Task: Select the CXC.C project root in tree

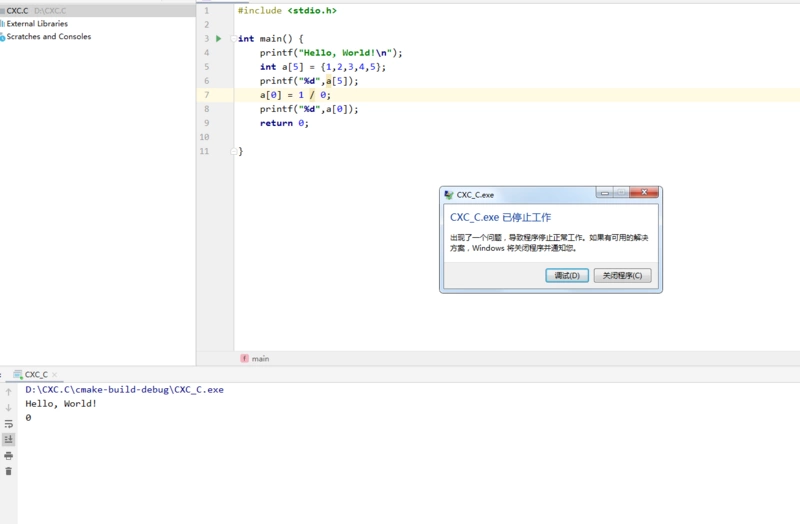Action: click(x=17, y=10)
